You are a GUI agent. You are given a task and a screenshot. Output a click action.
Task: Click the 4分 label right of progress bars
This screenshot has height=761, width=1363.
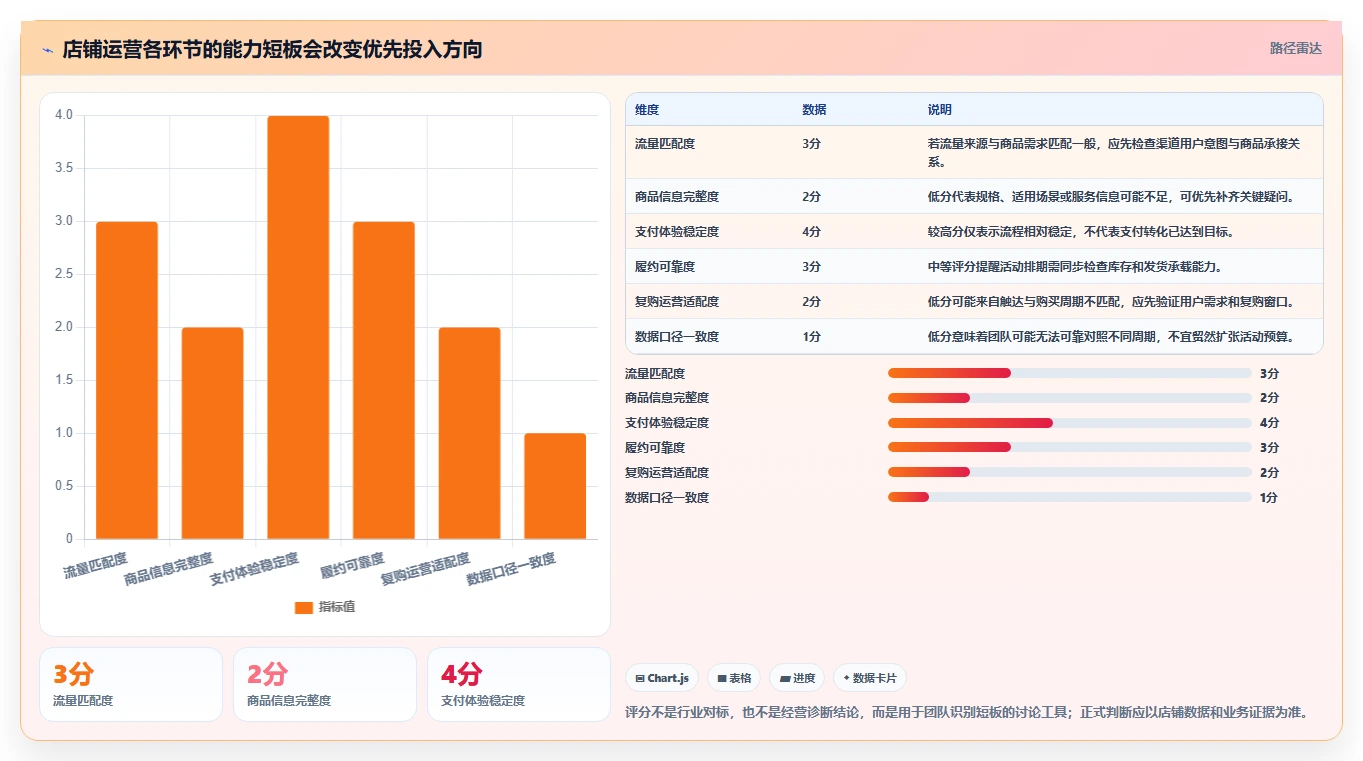click(x=1269, y=423)
